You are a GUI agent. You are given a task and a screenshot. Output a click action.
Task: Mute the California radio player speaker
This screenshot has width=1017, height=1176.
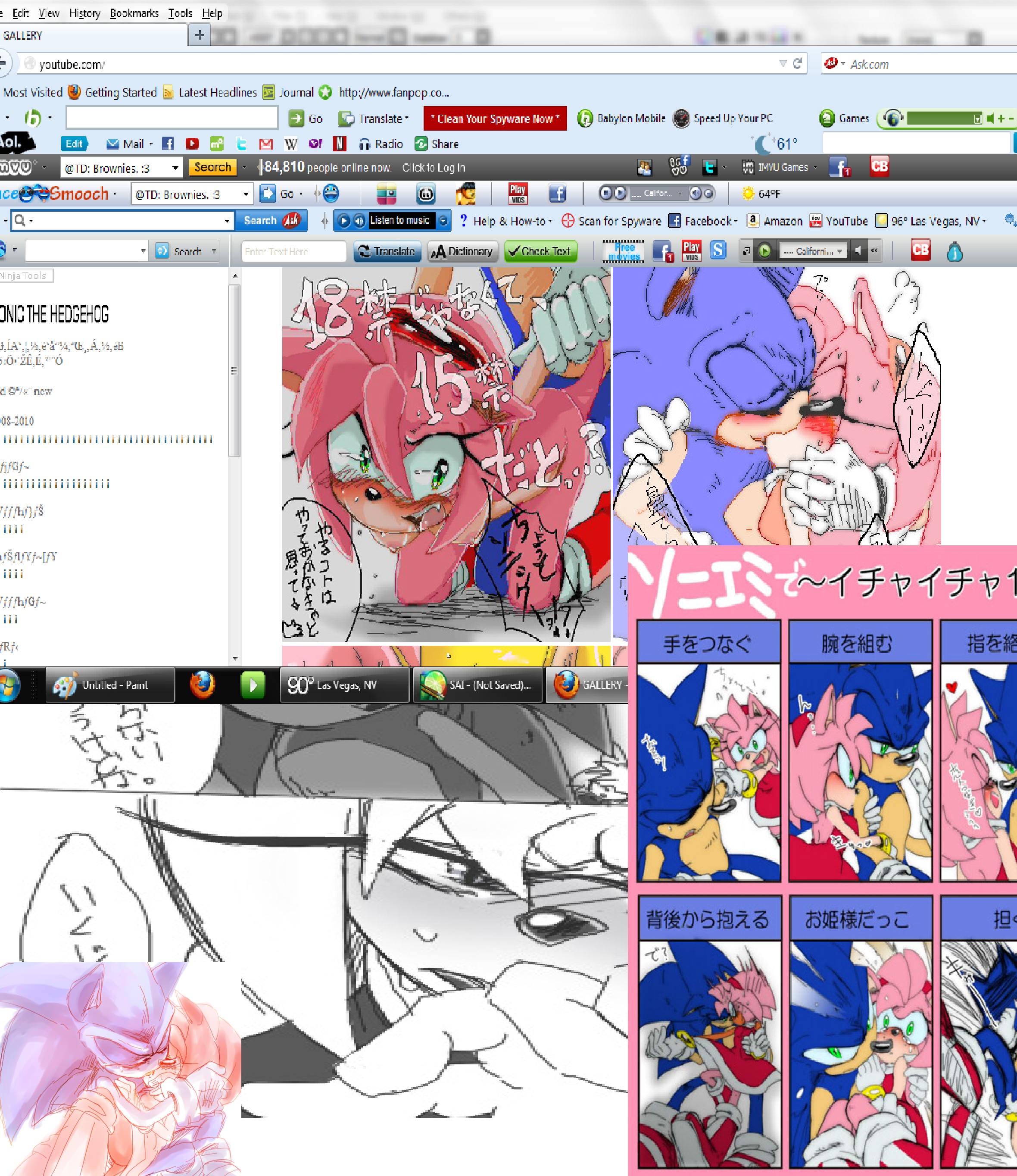click(x=858, y=251)
